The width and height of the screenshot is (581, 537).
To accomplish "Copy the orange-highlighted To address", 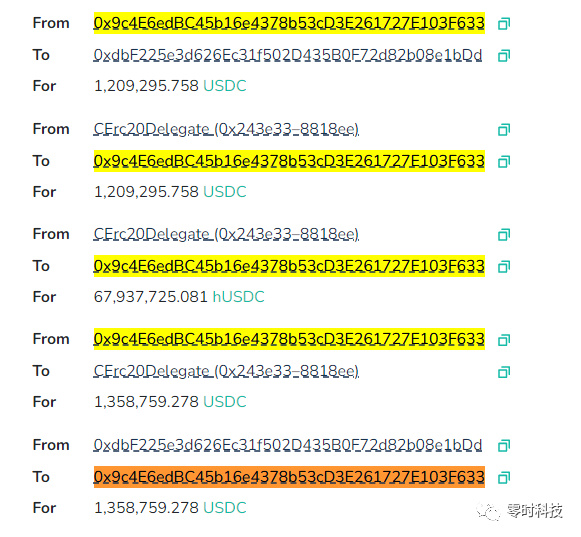I will click(x=504, y=477).
